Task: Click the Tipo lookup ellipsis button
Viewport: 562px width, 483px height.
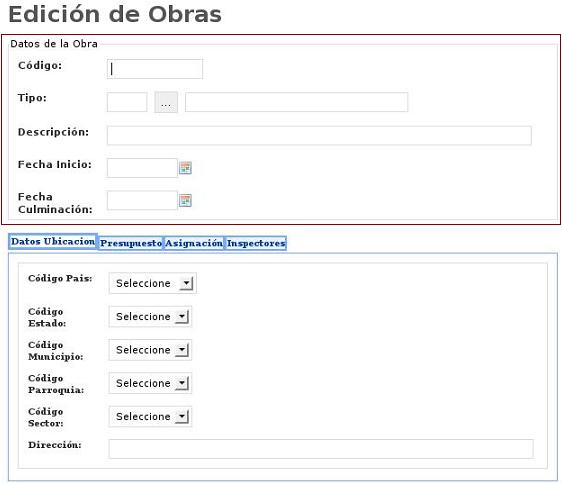Action: click(x=166, y=102)
